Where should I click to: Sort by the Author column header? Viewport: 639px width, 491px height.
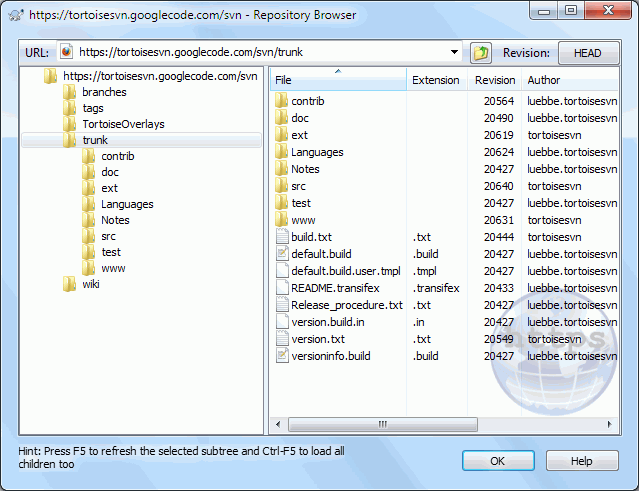point(570,80)
